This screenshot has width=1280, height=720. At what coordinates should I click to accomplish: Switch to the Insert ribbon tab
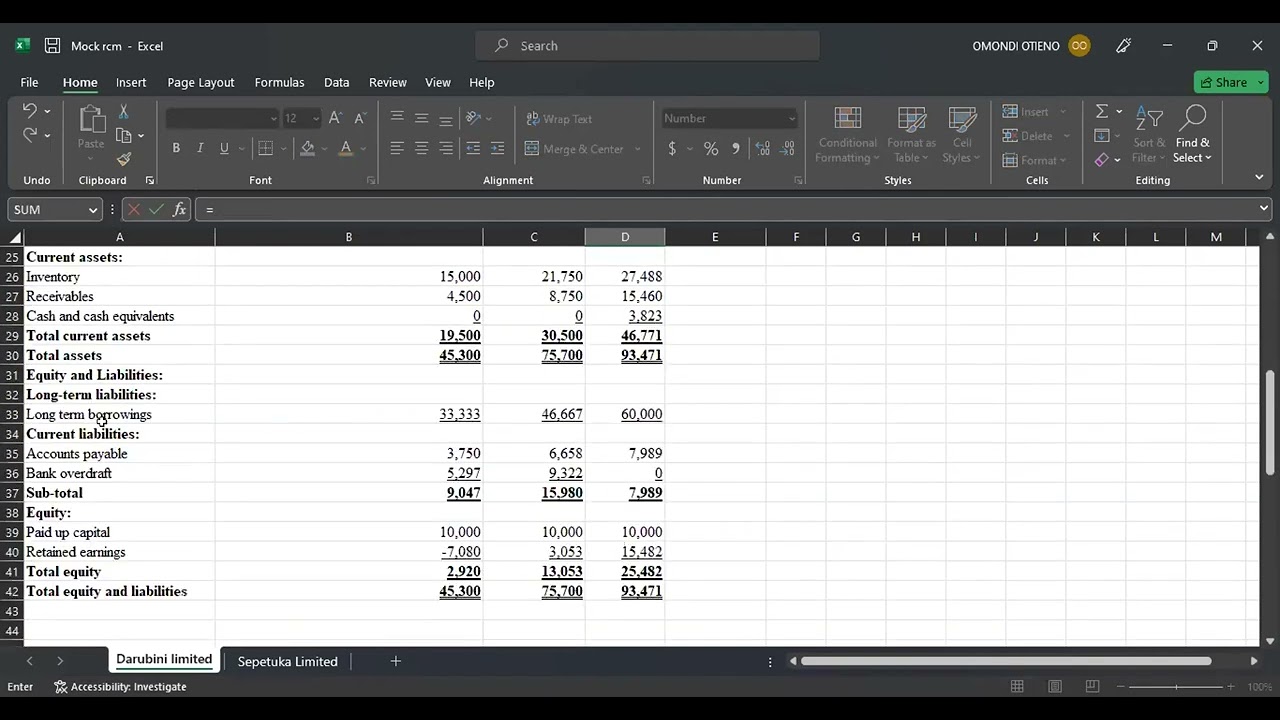(x=131, y=82)
